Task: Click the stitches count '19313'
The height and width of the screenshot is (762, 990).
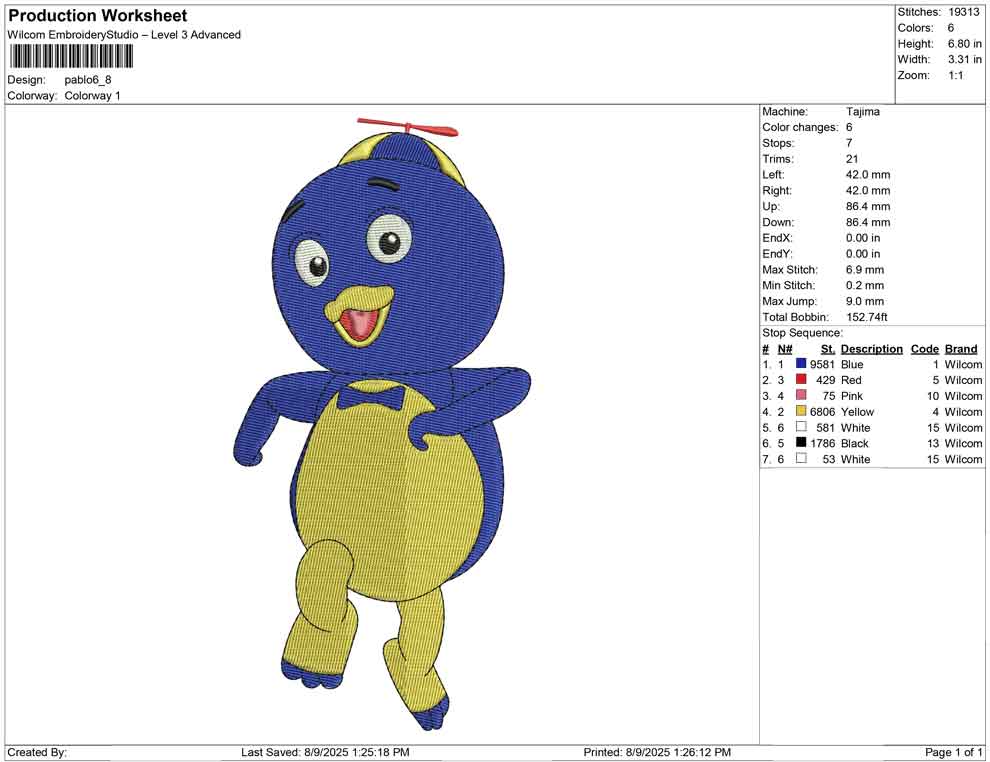Action: click(963, 12)
